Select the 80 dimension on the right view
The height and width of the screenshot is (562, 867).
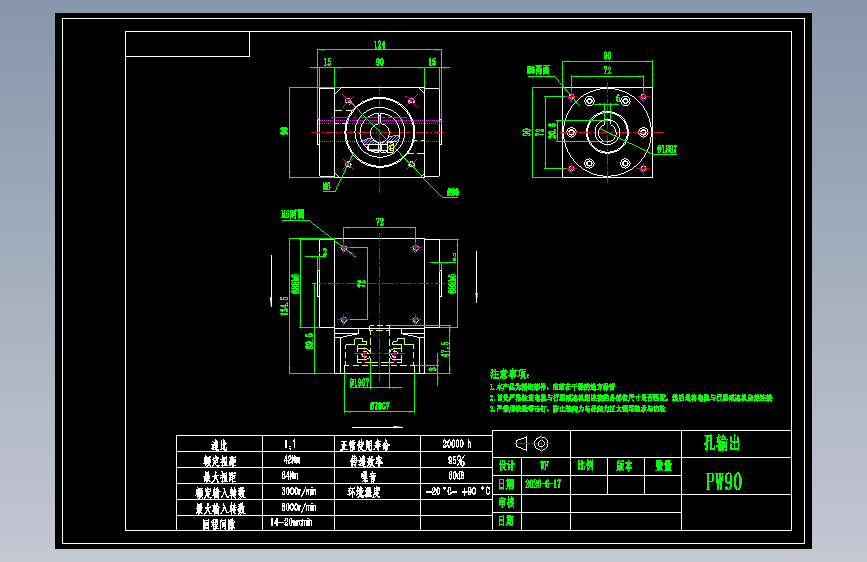coord(607,56)
